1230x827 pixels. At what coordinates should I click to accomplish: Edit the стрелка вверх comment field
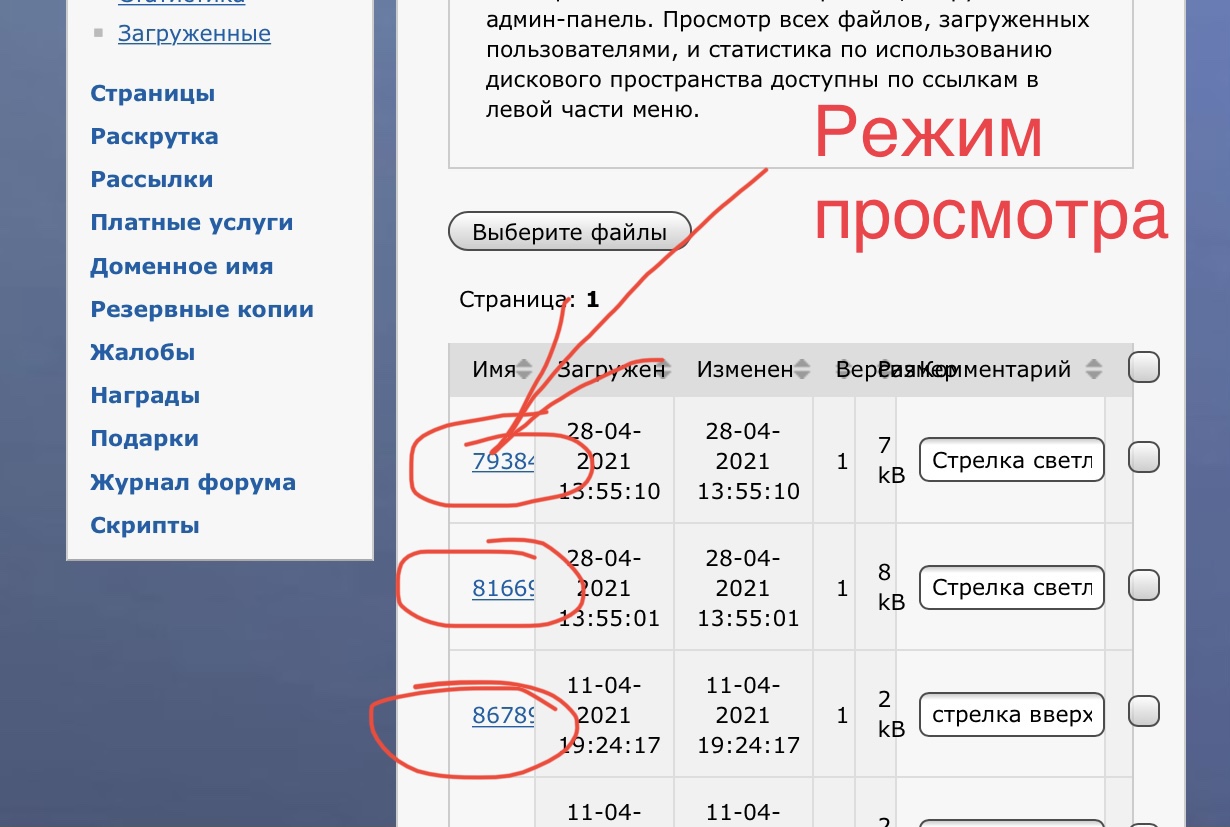[1011, 715]
